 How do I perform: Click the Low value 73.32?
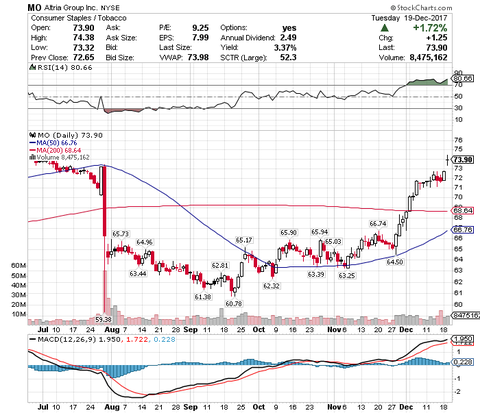click(x=84, y=48)
